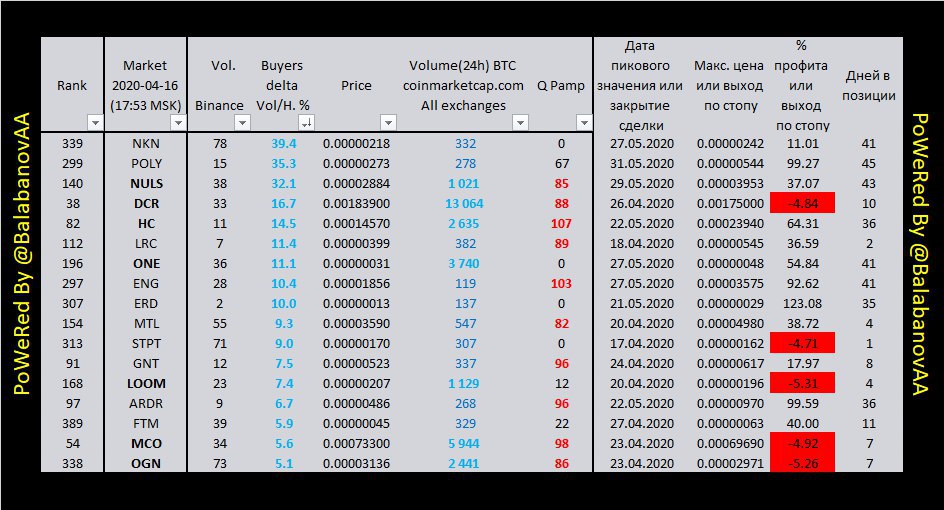Select the Buyers delta value 35.3
The height and width of the screenshot is (510, 944).
tap(284, 164)
